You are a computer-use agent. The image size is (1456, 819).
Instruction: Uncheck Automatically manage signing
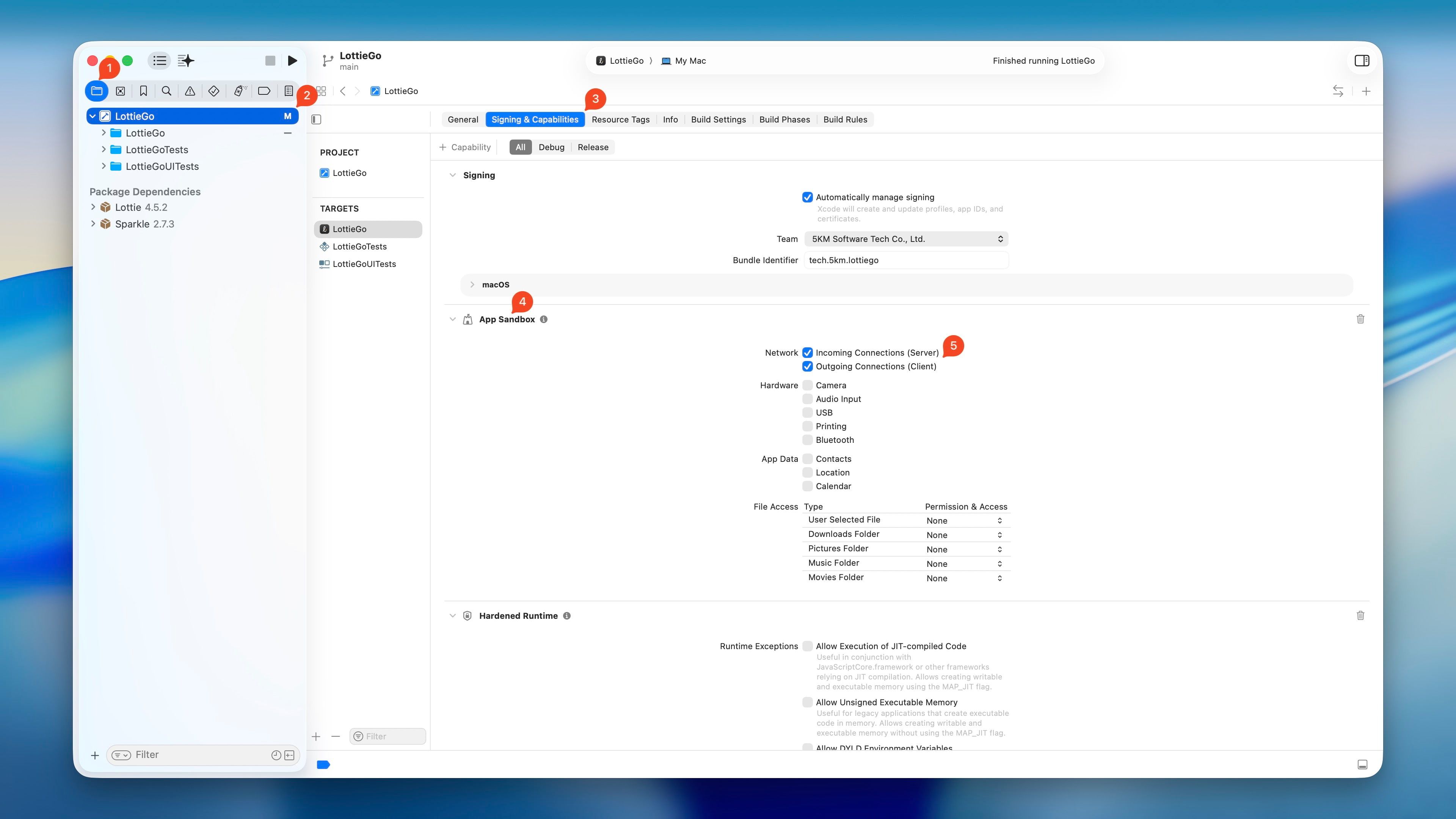[807, 197]
